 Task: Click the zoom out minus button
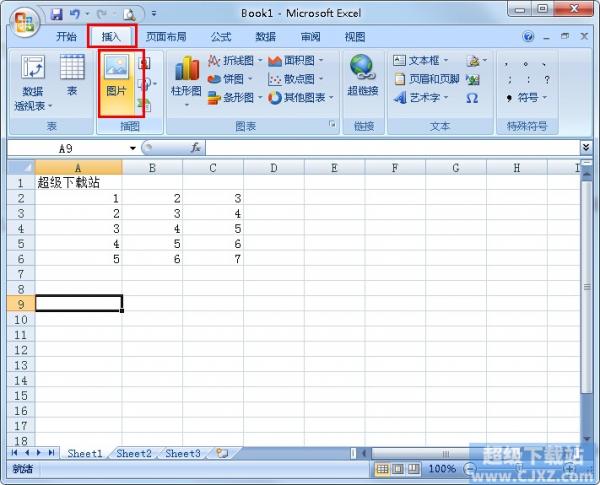coord(470,469)
